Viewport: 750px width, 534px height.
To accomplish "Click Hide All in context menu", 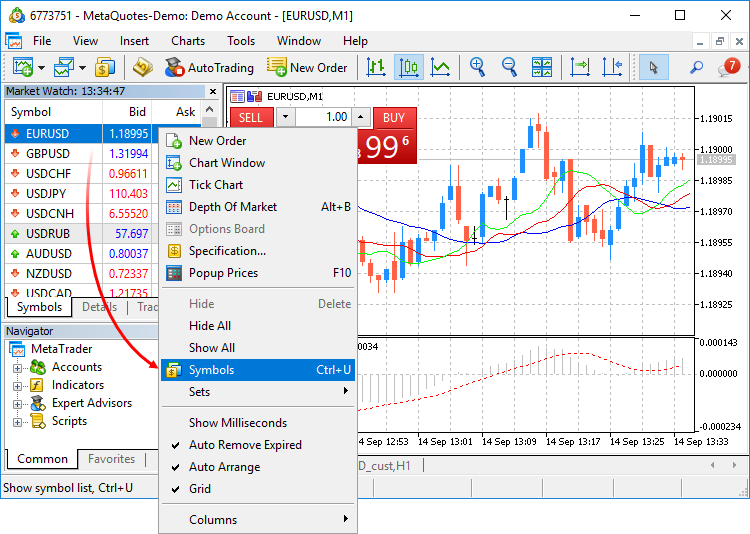I will tap(258, 326).
